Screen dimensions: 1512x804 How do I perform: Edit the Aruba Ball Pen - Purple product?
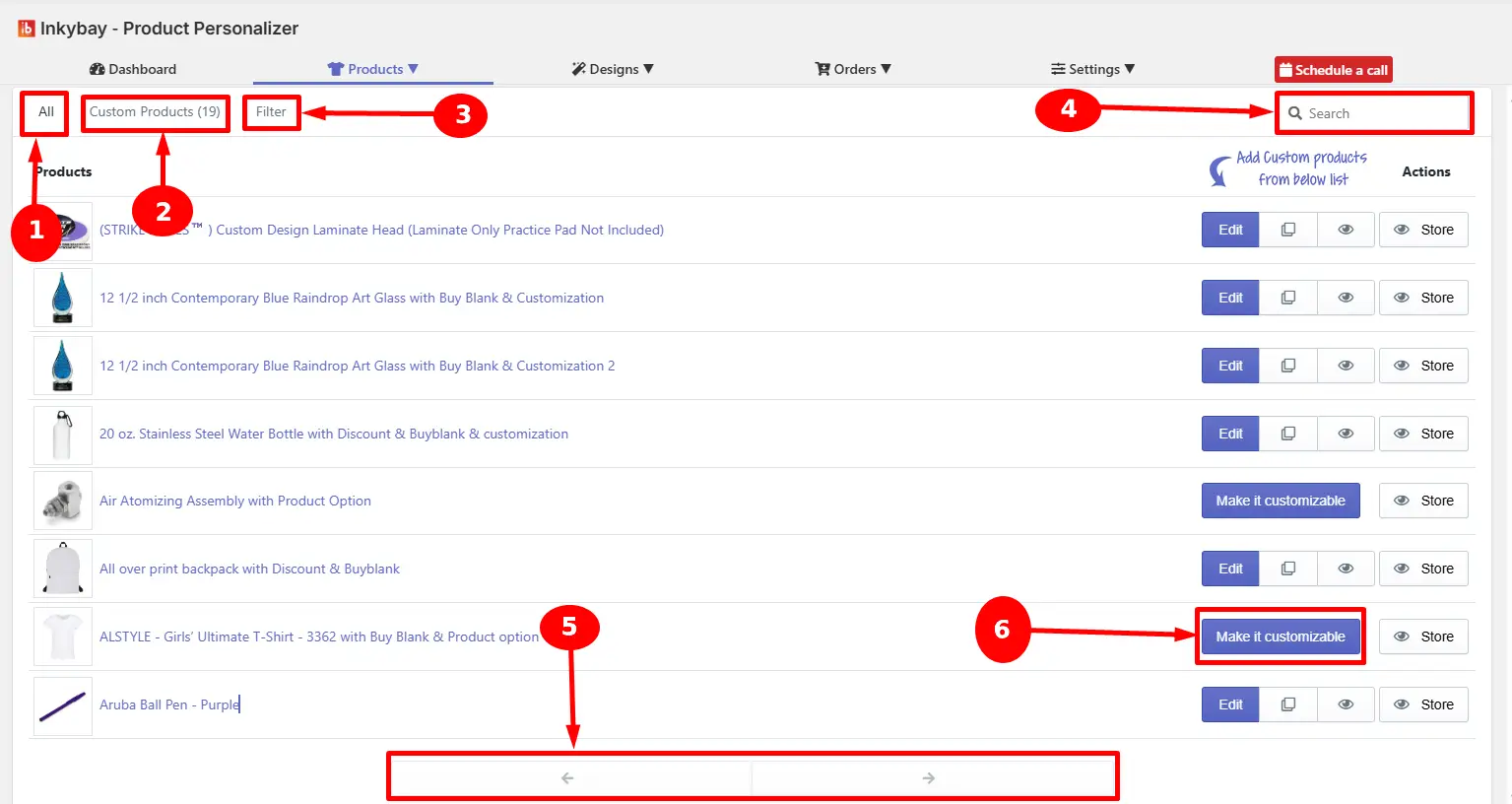(1230, 704)
